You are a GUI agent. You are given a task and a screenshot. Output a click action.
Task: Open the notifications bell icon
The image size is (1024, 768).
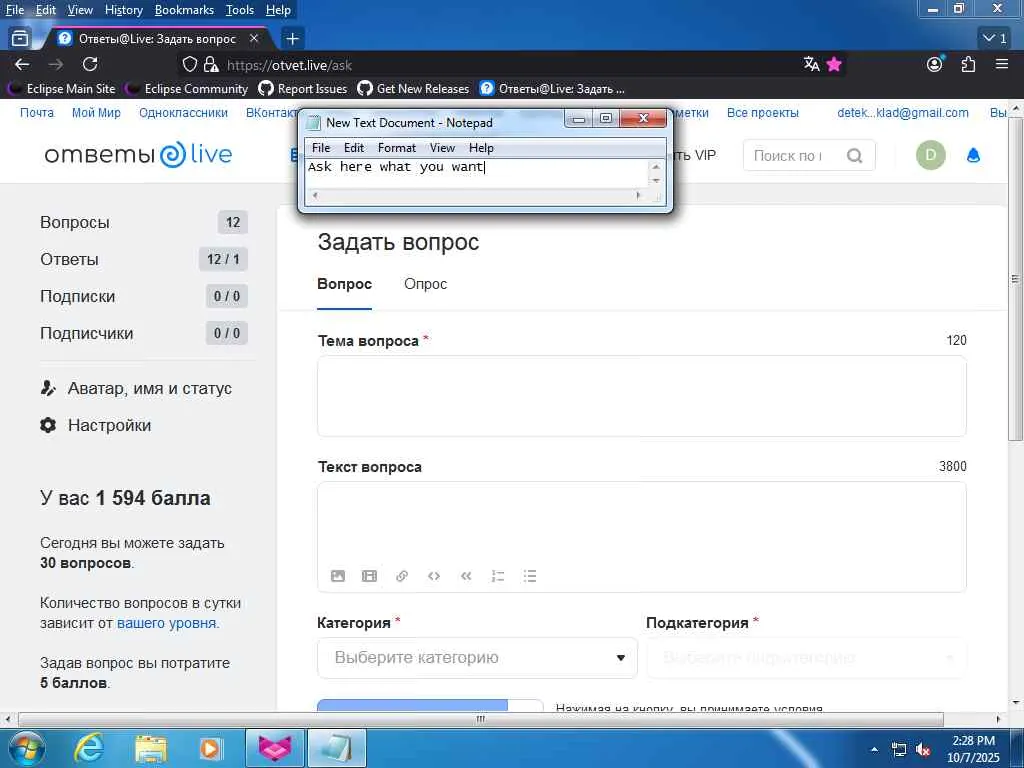[x=973, y=155]
